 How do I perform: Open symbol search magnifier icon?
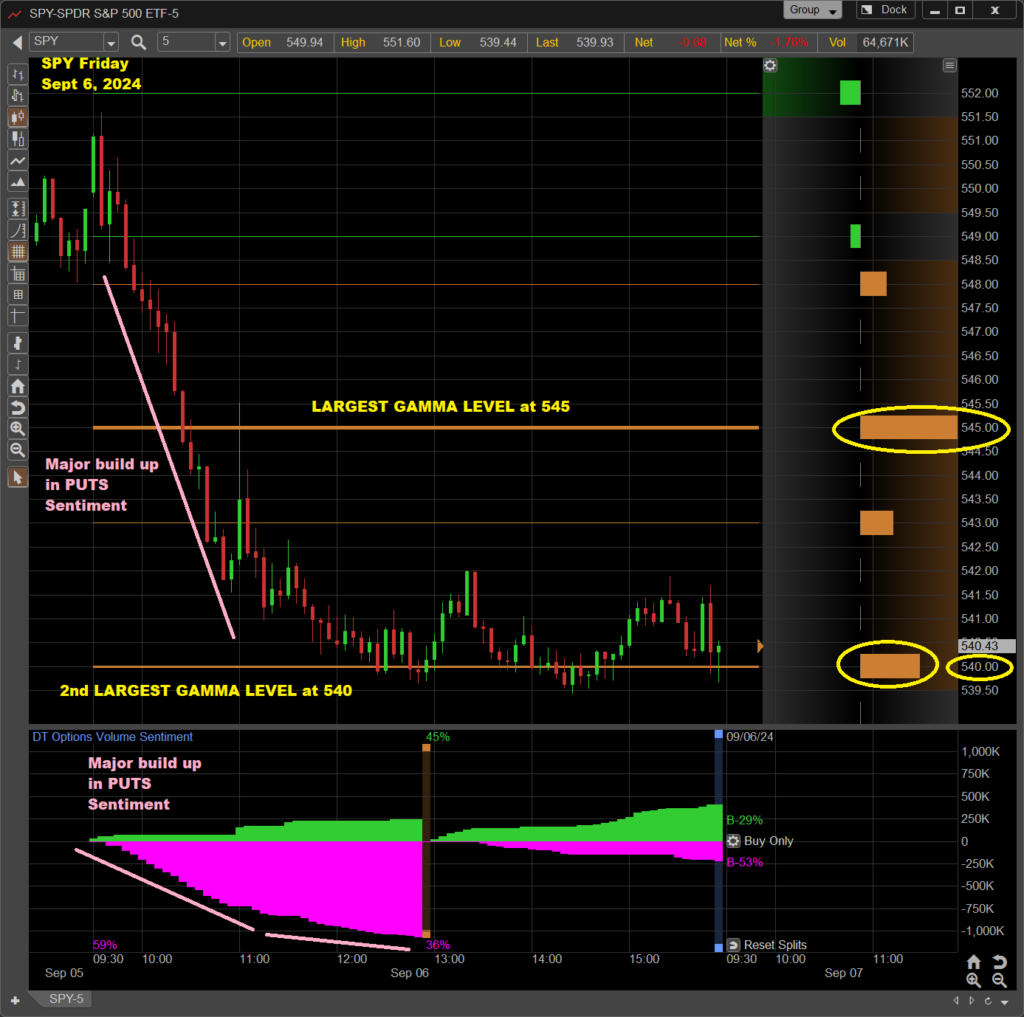click(x=139, y=42)
